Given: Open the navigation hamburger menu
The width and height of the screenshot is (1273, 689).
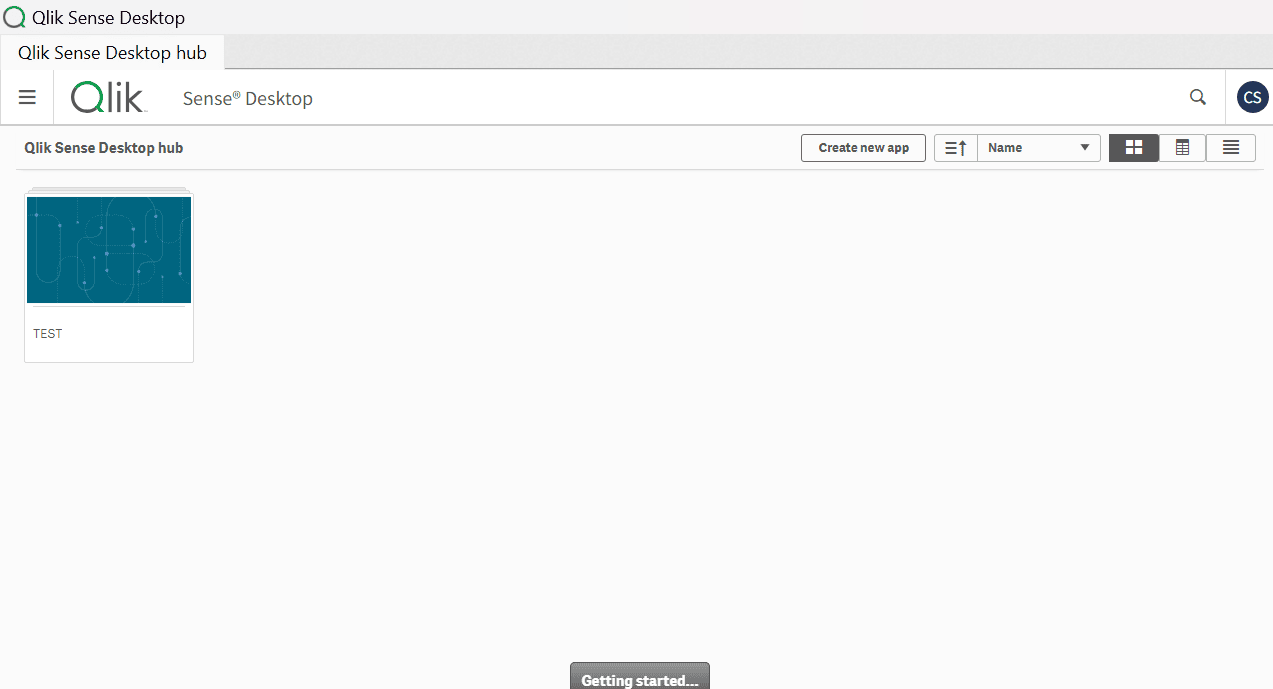Looking at the screenshot, I should (27, 97).
